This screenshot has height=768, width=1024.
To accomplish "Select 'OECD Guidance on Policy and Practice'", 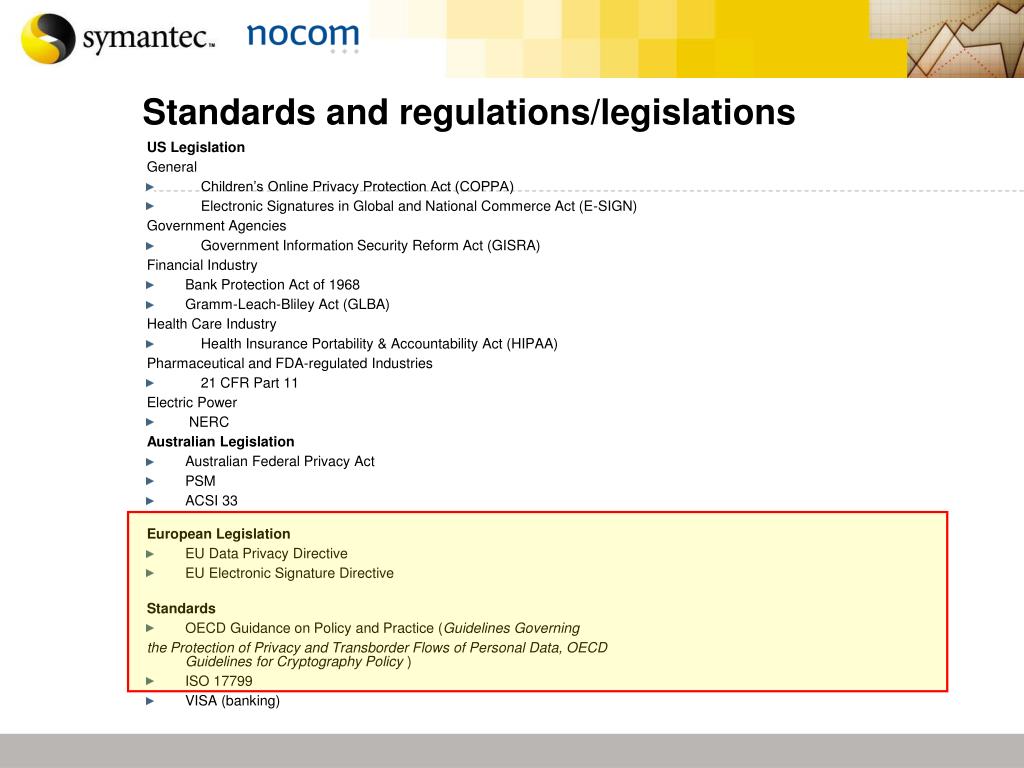I will click(310, 628).
